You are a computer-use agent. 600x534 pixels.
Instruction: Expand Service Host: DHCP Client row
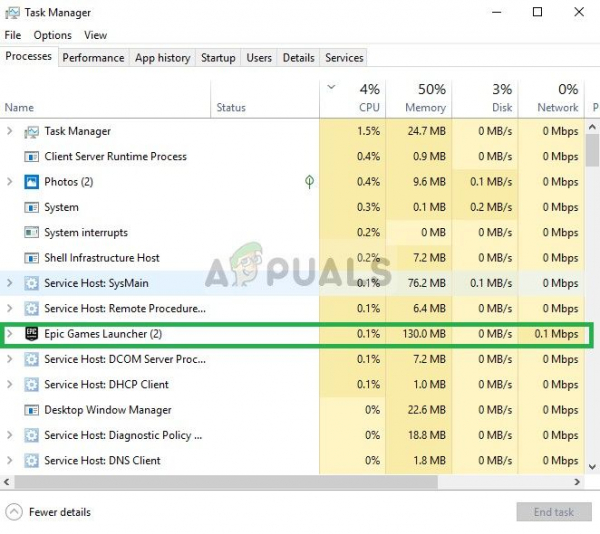(10, 384)
